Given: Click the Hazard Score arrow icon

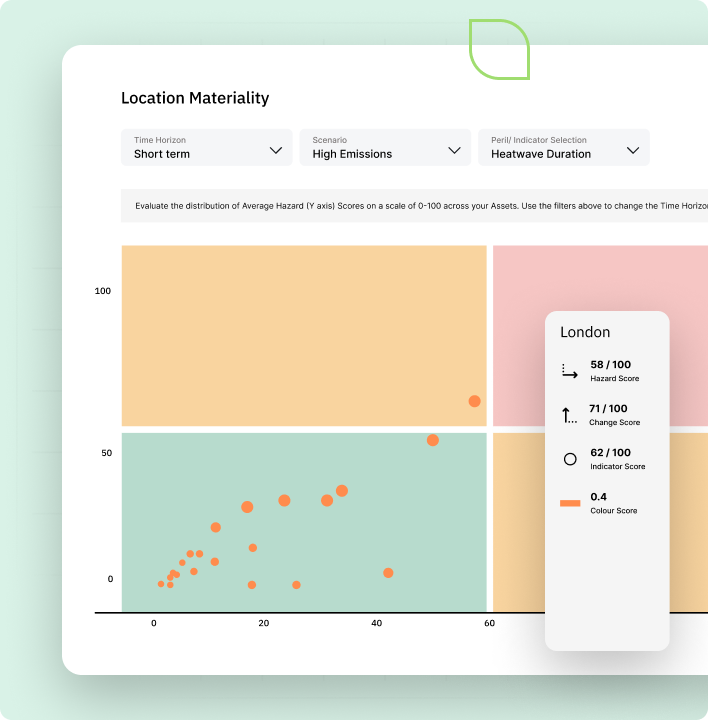Looking at the screenshot, I should pyautogui.click(x=570, y=371).
